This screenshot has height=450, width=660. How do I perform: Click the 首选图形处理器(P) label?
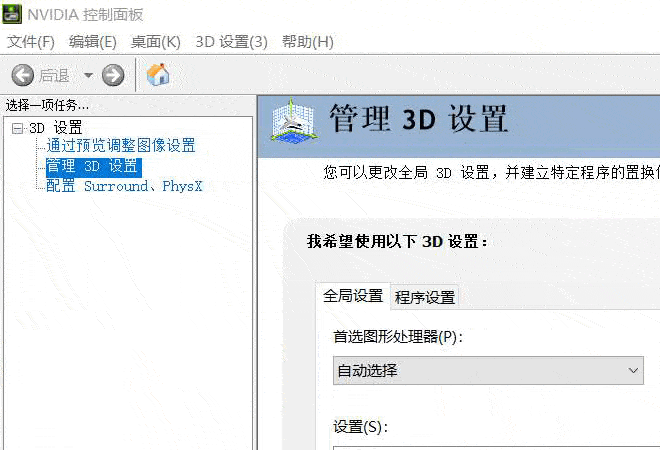pyautogui.click(x=398, y=337)
